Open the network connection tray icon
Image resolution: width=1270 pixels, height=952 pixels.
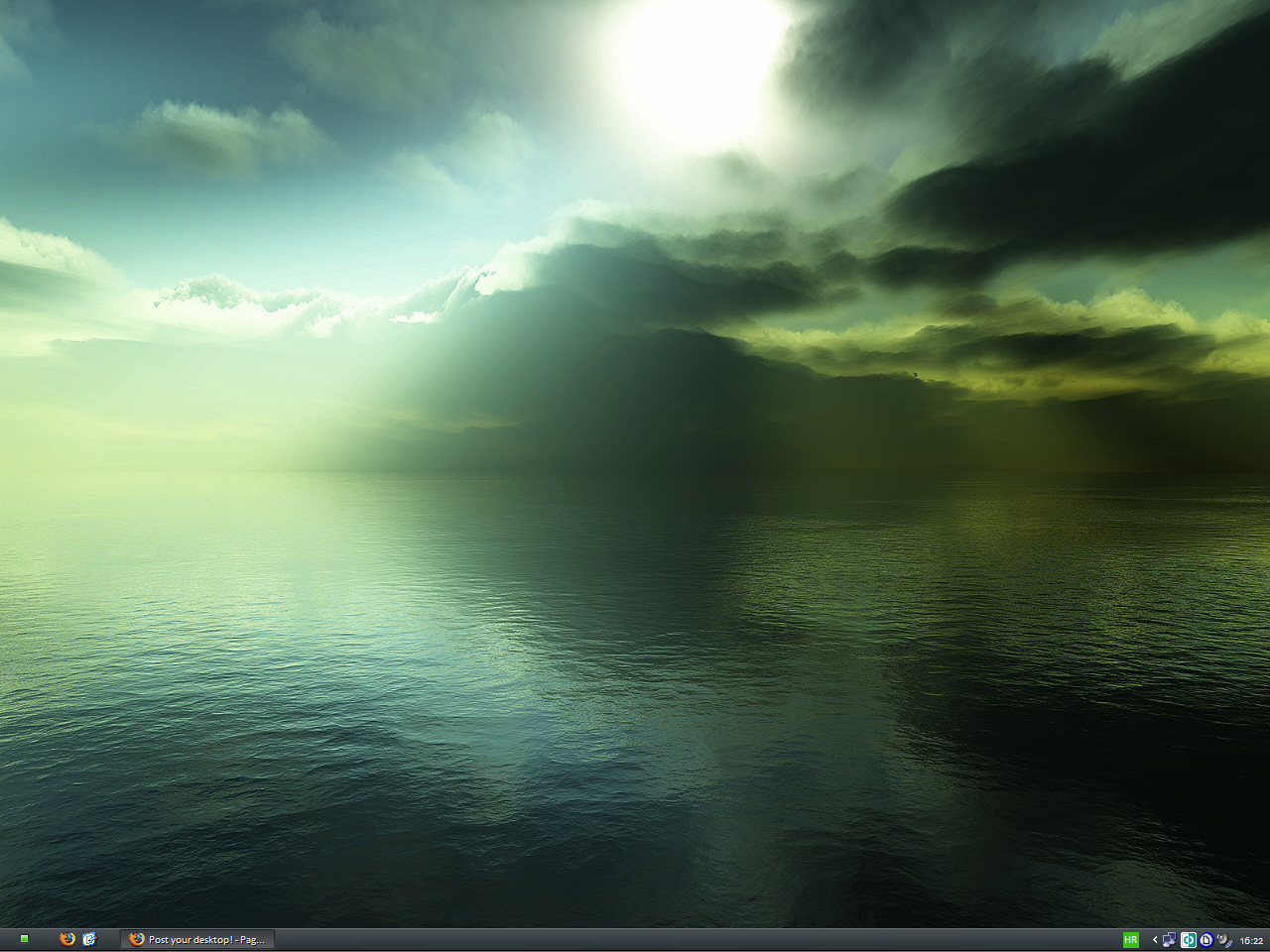1170,940
